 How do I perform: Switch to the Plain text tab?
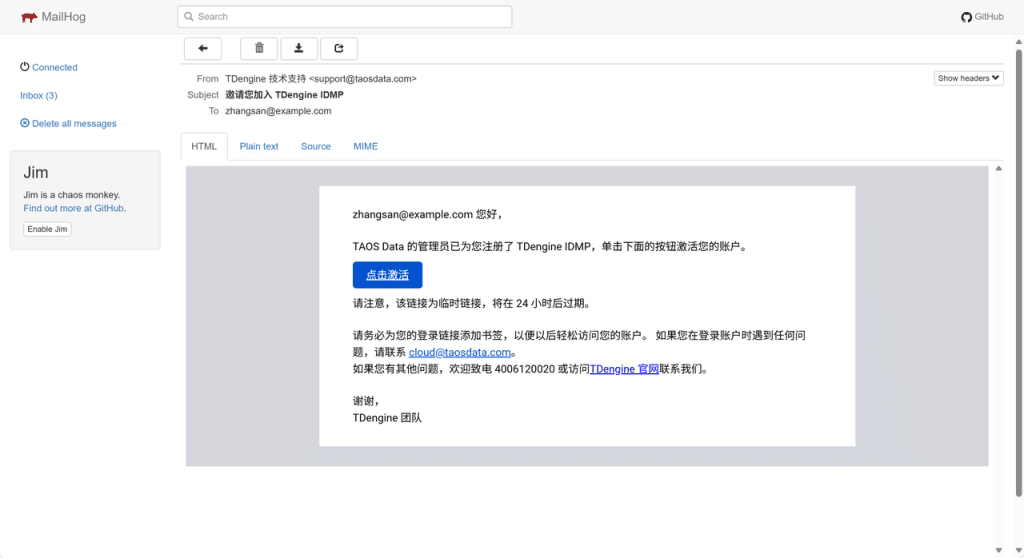259,146
